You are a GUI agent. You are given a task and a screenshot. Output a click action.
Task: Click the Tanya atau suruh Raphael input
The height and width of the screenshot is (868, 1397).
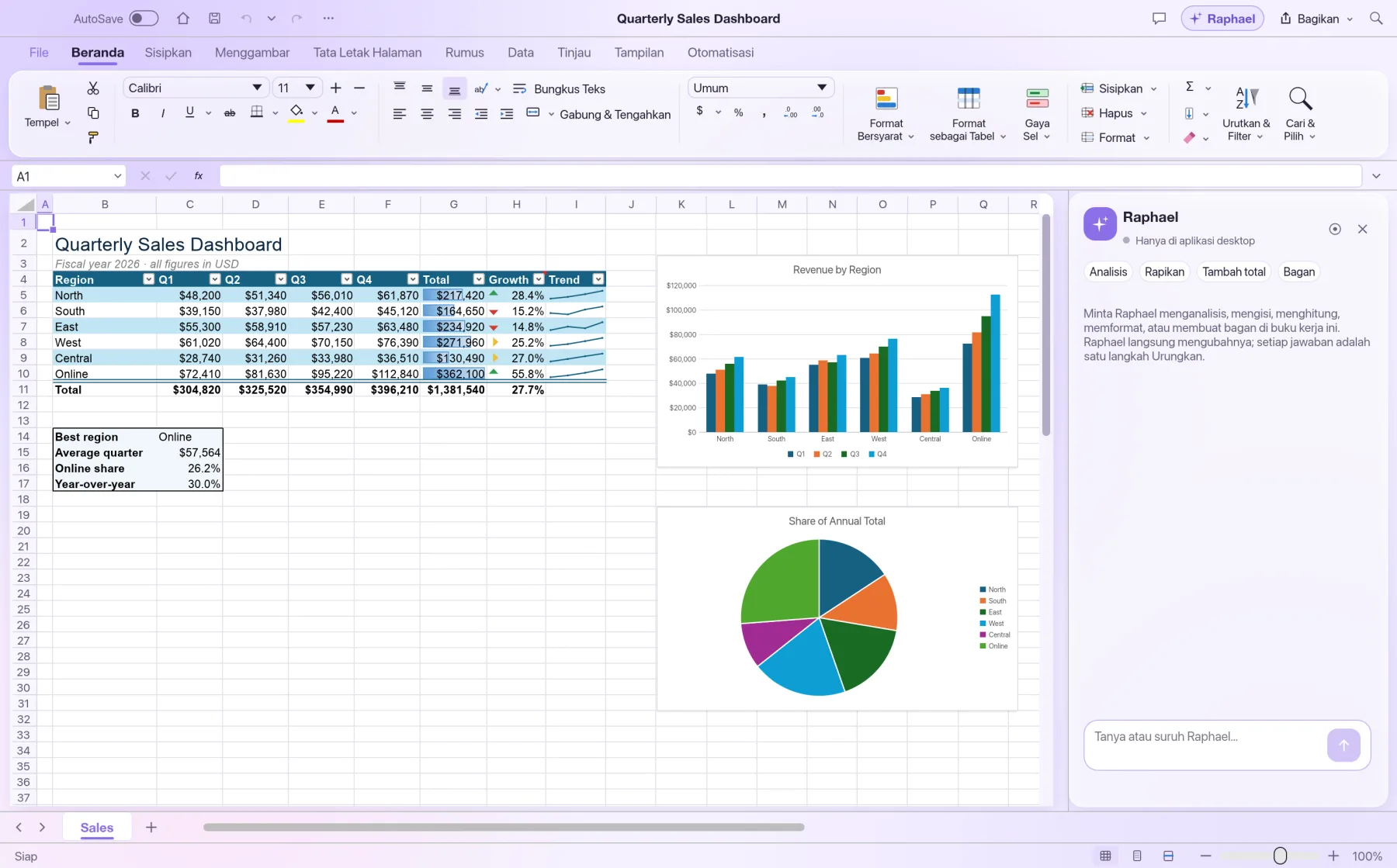tap(1206, 745)
